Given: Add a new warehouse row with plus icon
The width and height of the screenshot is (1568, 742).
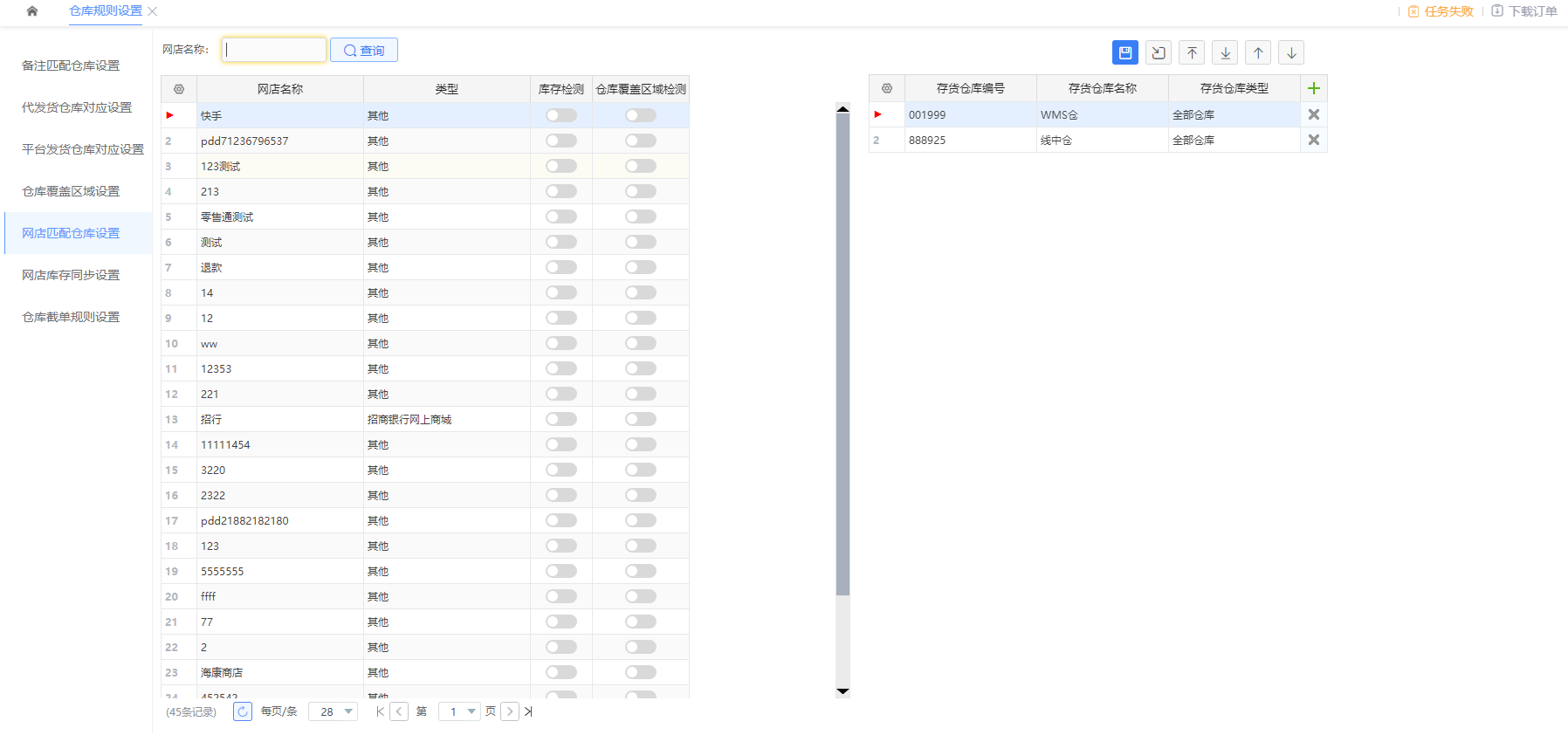Looking at the screenshot, I should click(x=1313, y=88).
